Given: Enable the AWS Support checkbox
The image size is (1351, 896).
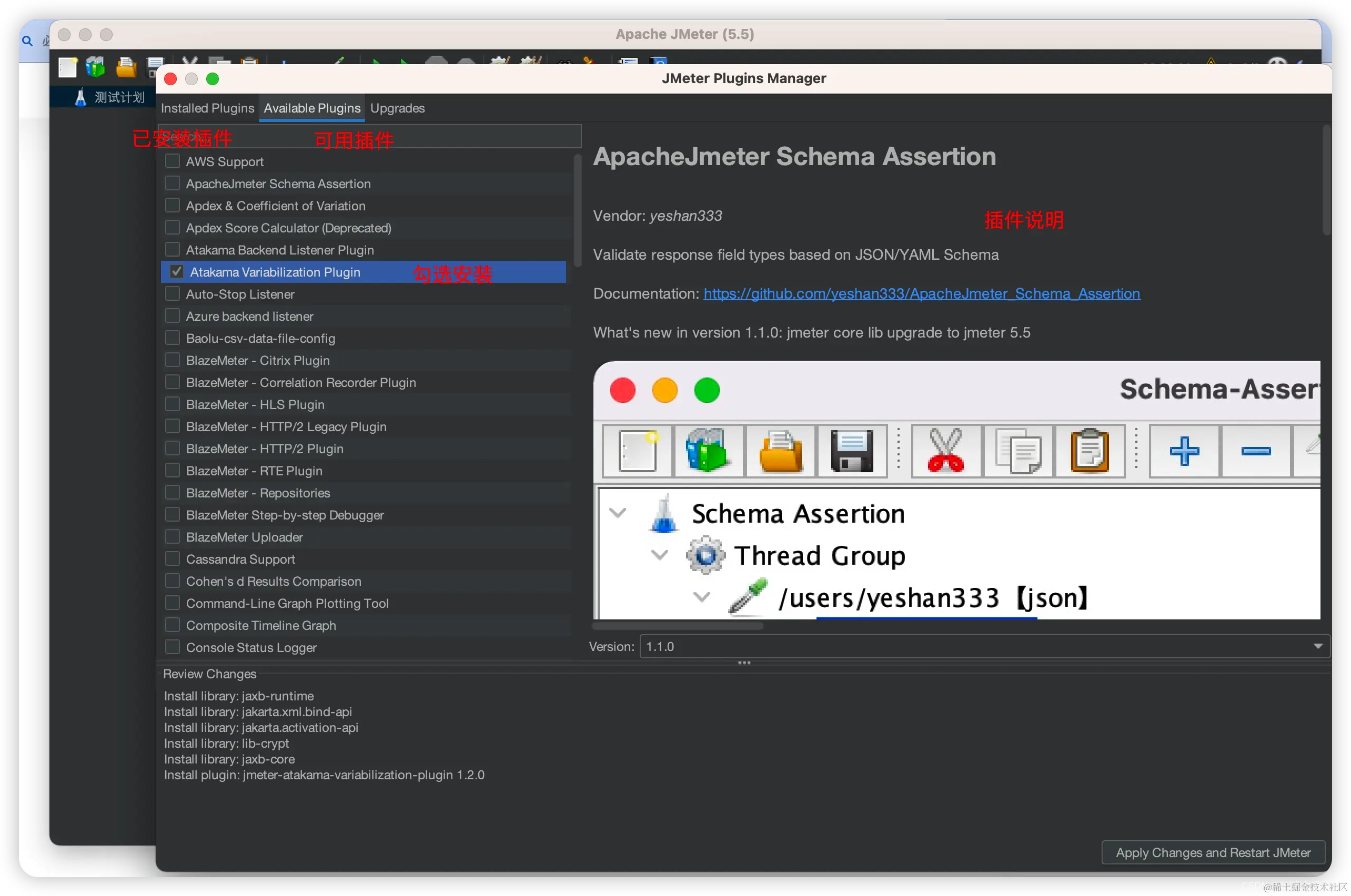Looking at the screenshot, I should (x=172, y=161).
